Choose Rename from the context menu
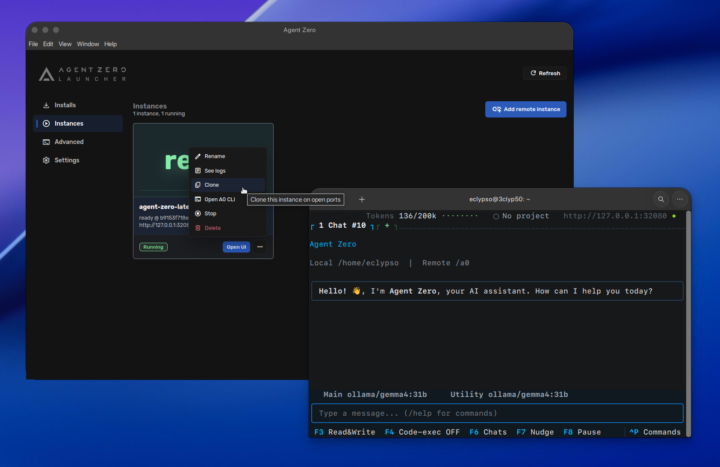Screen dimensions: 720x467 pos(228,156)
